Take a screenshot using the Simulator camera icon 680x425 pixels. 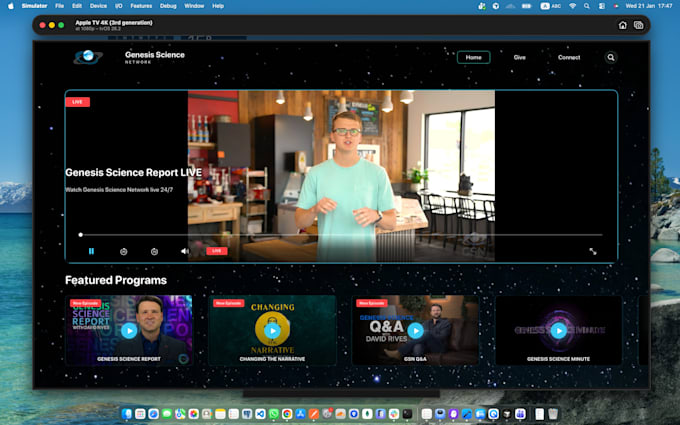click(638, 25)
